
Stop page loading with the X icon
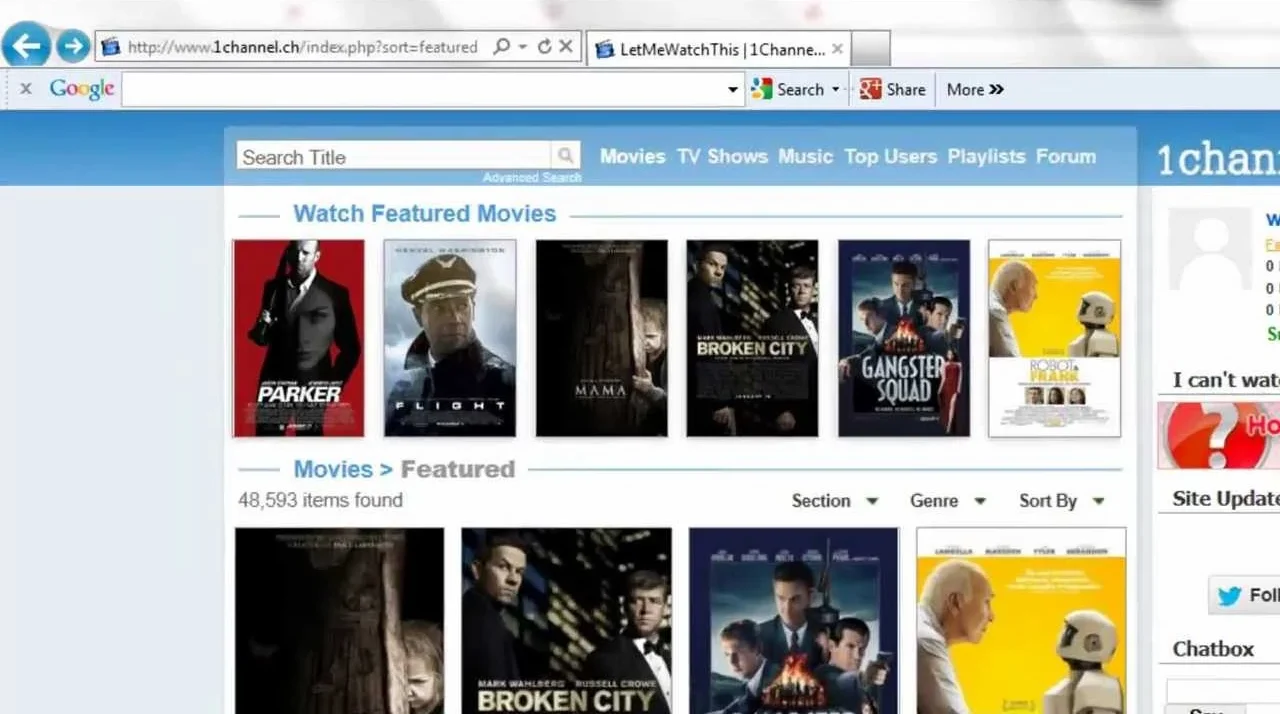(x=564, y=47)
